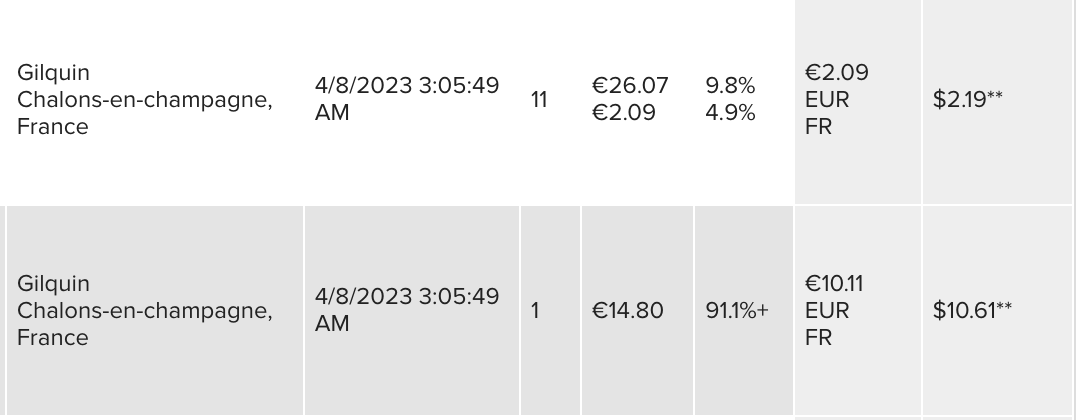
Task: Click the $2.19** total price
Action: coord(967,99)
